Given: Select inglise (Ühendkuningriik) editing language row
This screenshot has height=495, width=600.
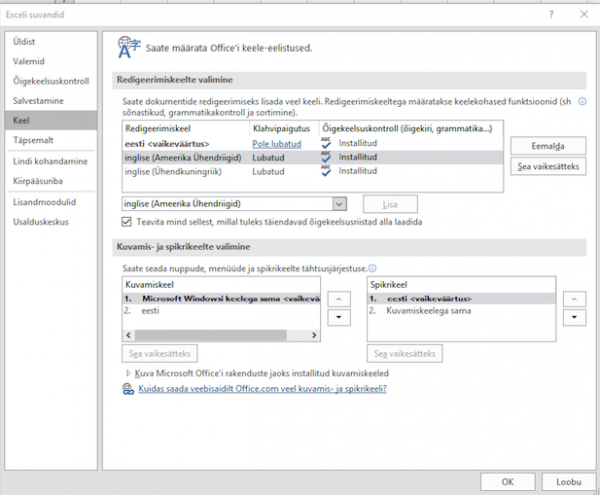Looking at the screenshot, I should tap(313, 171).
